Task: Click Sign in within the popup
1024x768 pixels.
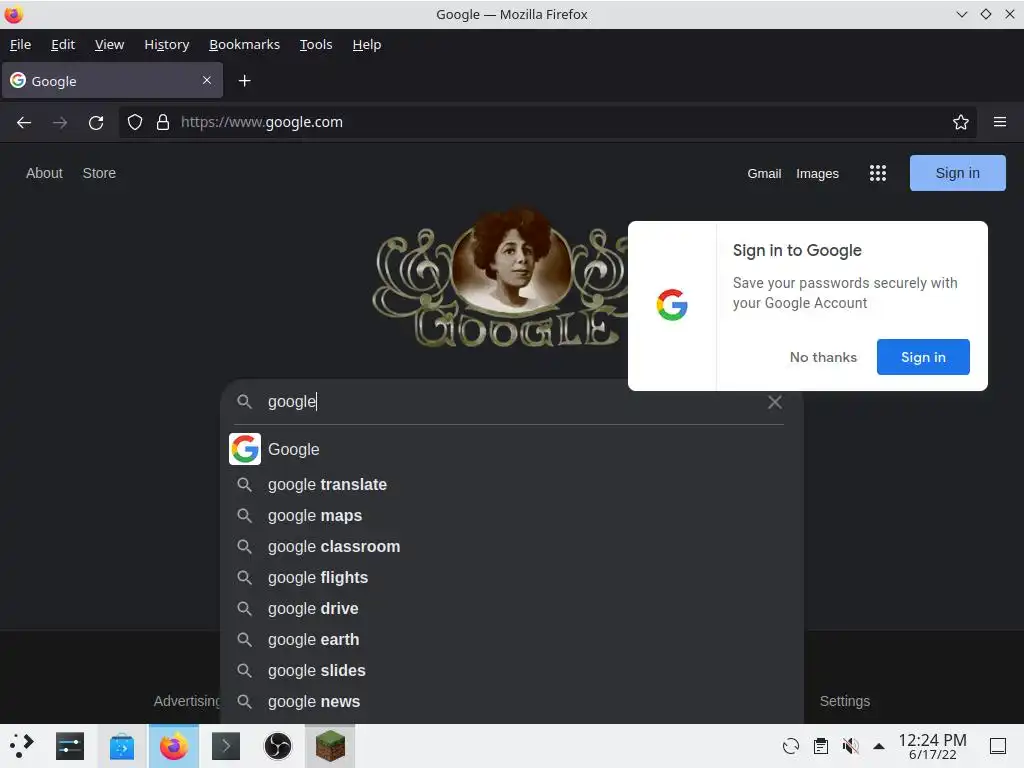Action: (923, 357)
